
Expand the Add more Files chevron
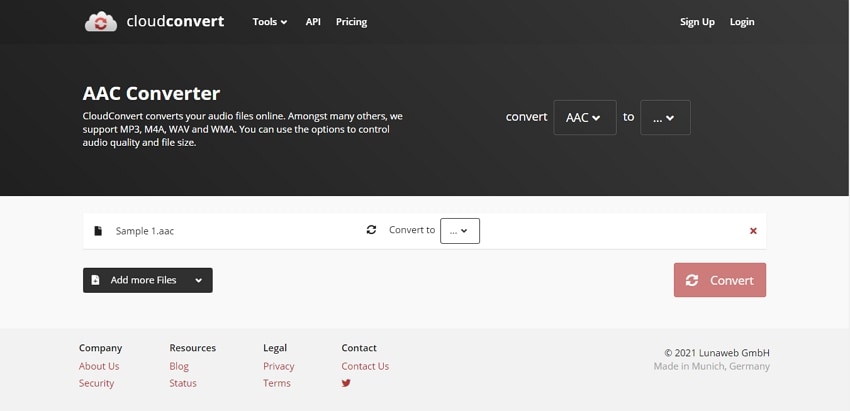(198, 280)
